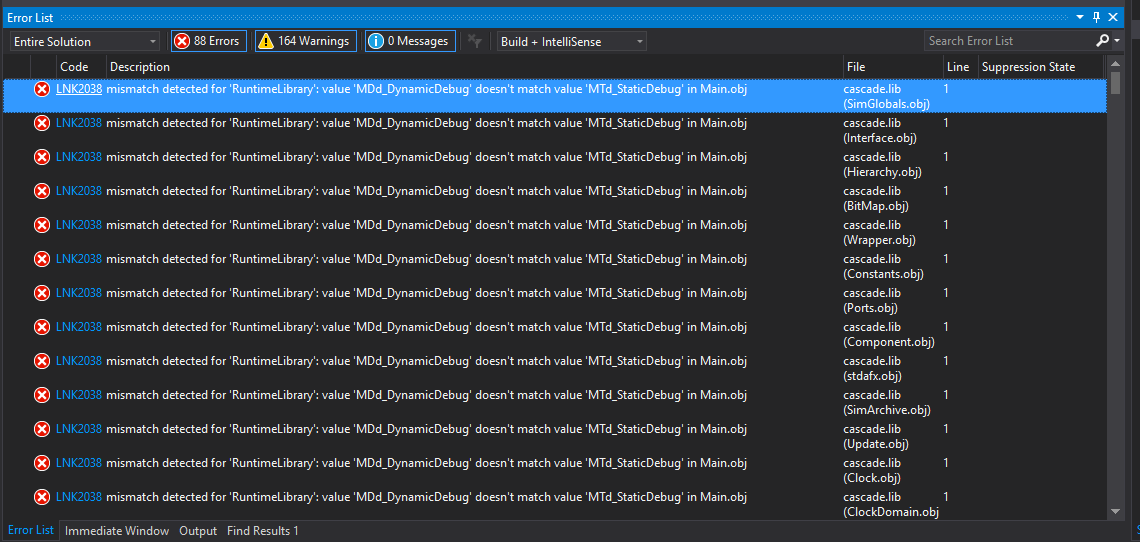The height and width of the screenshot is (542, 1140).
Task: Click the error icon in the stdafx.obj row
Action: point(42,360)
